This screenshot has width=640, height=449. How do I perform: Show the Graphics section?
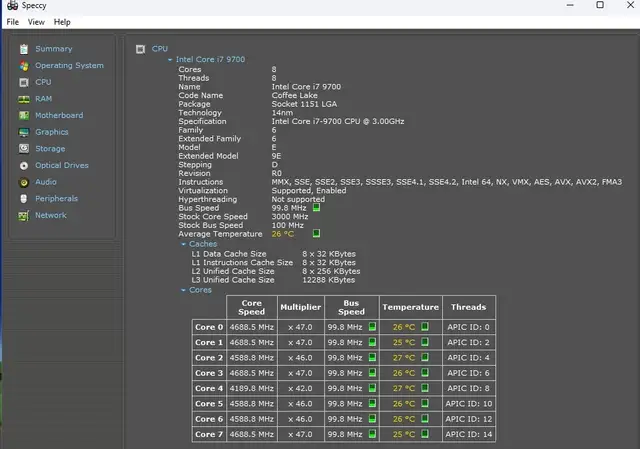[51, 132]
